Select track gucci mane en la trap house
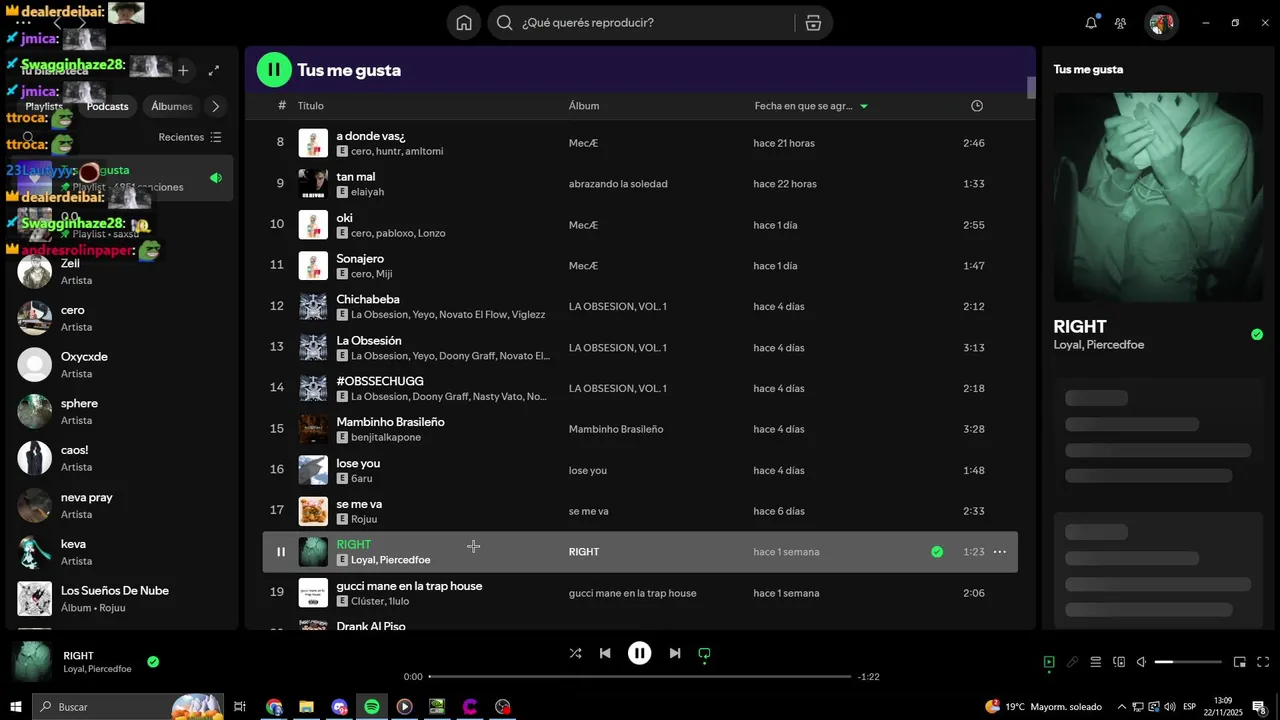Viewport: 1280px width, 720px height. click(x=640, y=593)
